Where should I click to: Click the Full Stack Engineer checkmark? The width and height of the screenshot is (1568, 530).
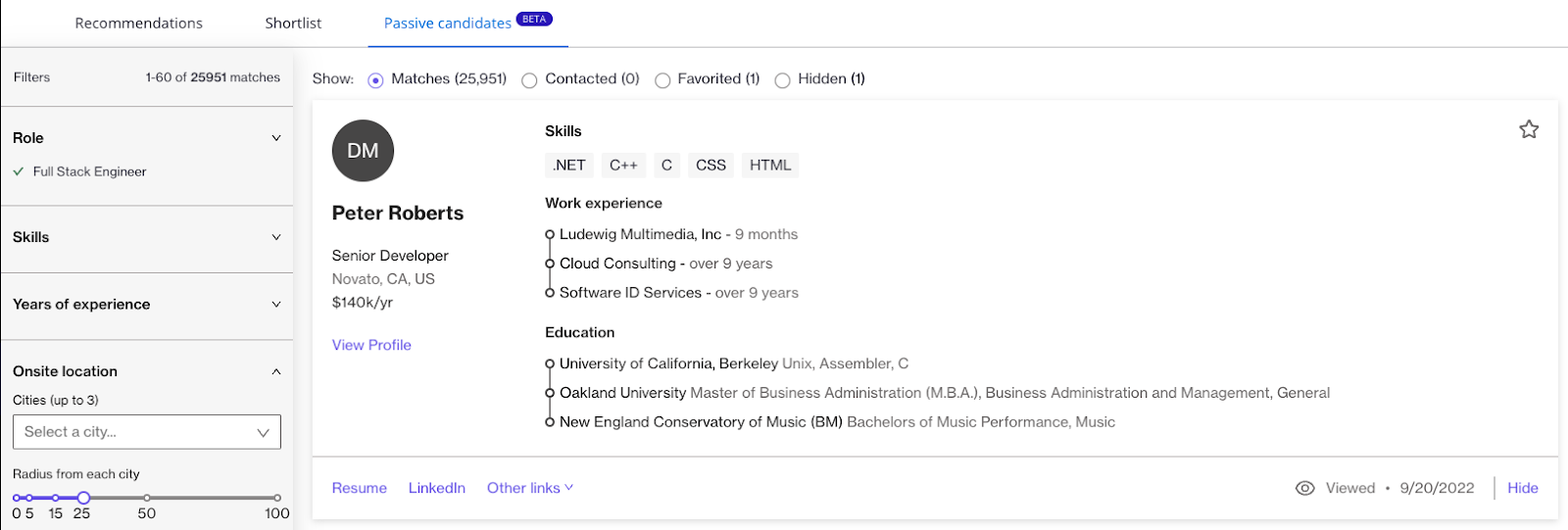(19, 171)
